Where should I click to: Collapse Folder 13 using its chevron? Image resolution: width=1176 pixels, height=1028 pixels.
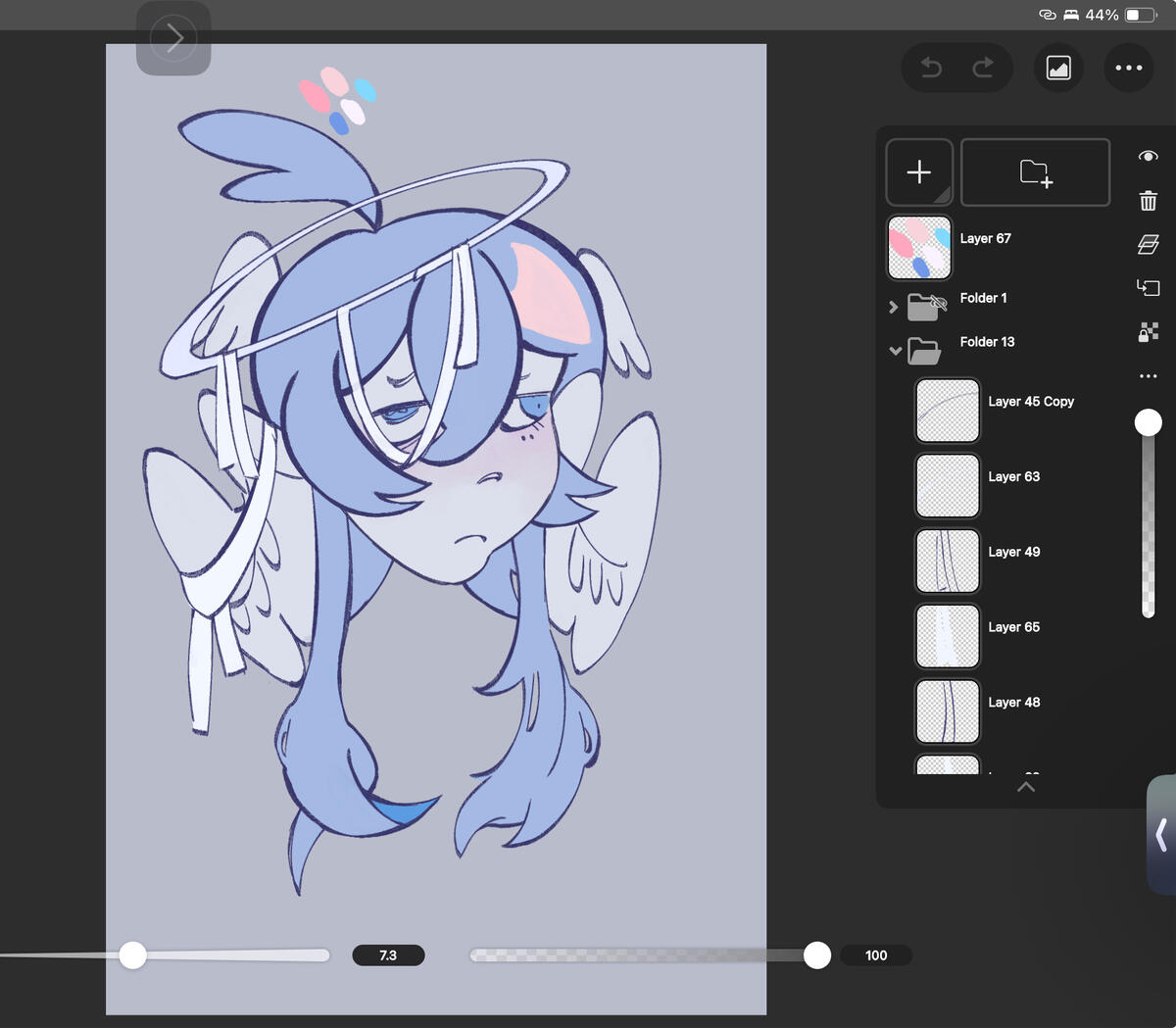click(x=895, y=350)
